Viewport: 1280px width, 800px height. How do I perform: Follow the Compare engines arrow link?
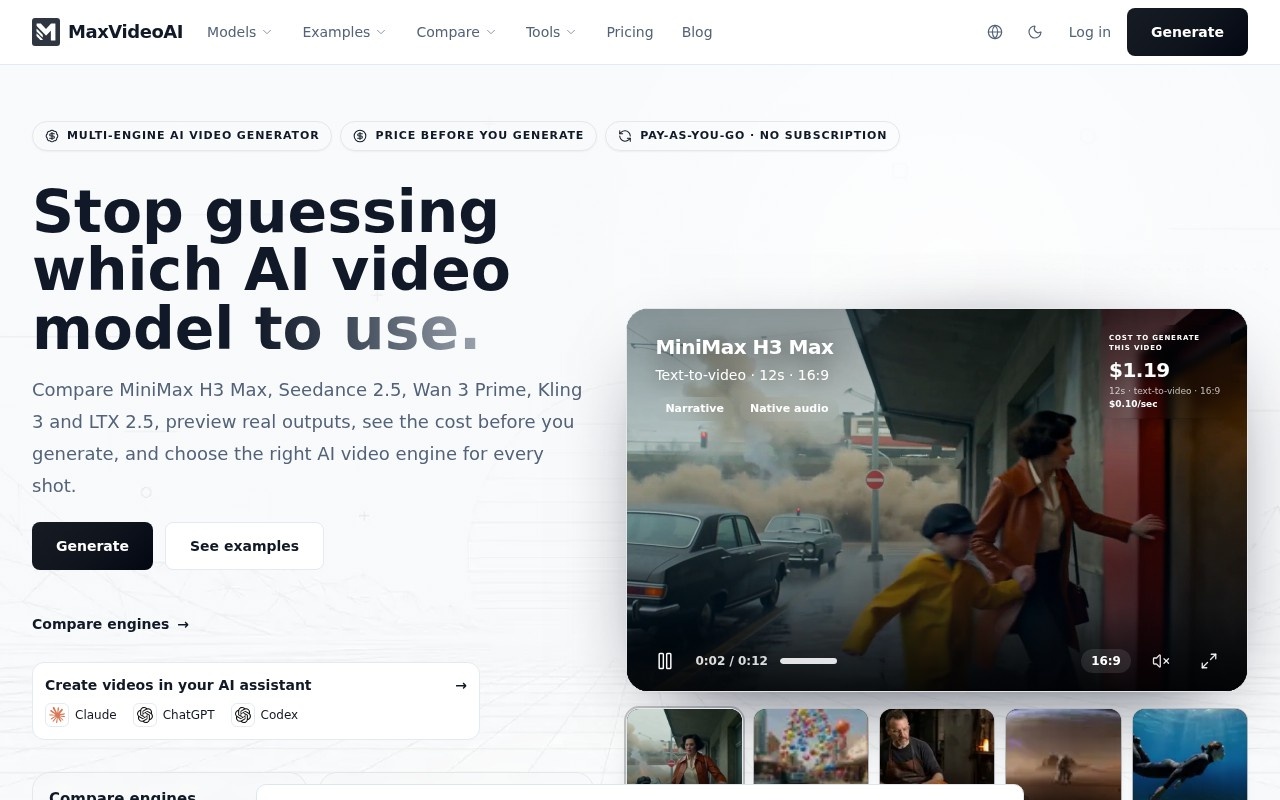click(x=110, y=624)
